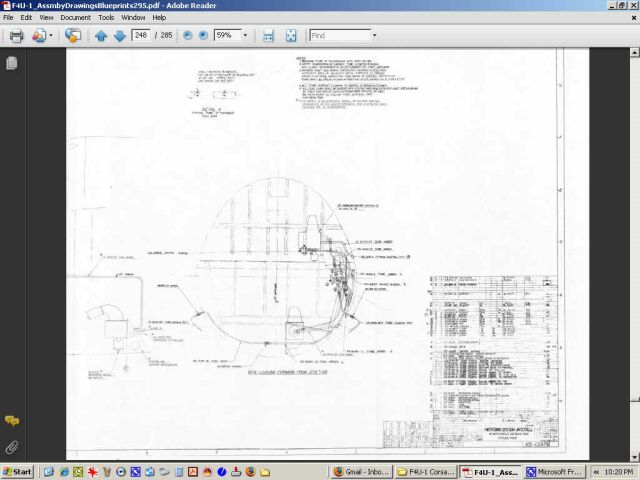Go to next page with down arrow
This screenshot has height=480, width=640.
(x=120, y=36)
